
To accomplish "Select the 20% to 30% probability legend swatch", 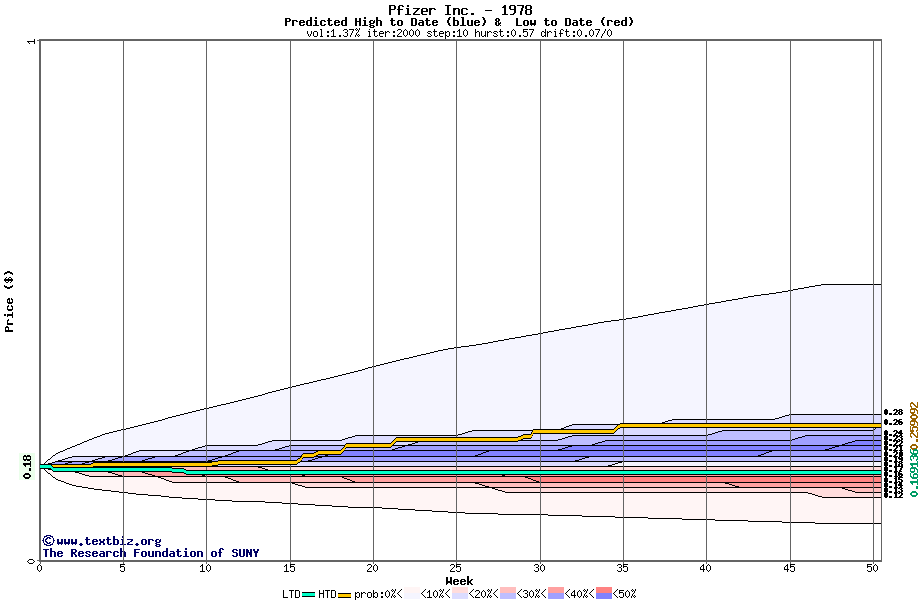I will click(x=508, y=593).
